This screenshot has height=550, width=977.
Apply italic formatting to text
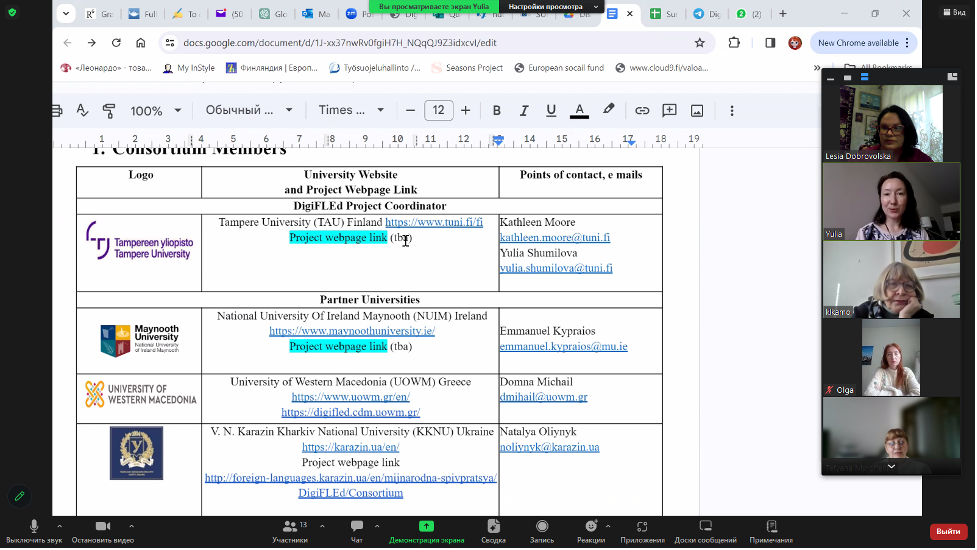tap(524, 110)
